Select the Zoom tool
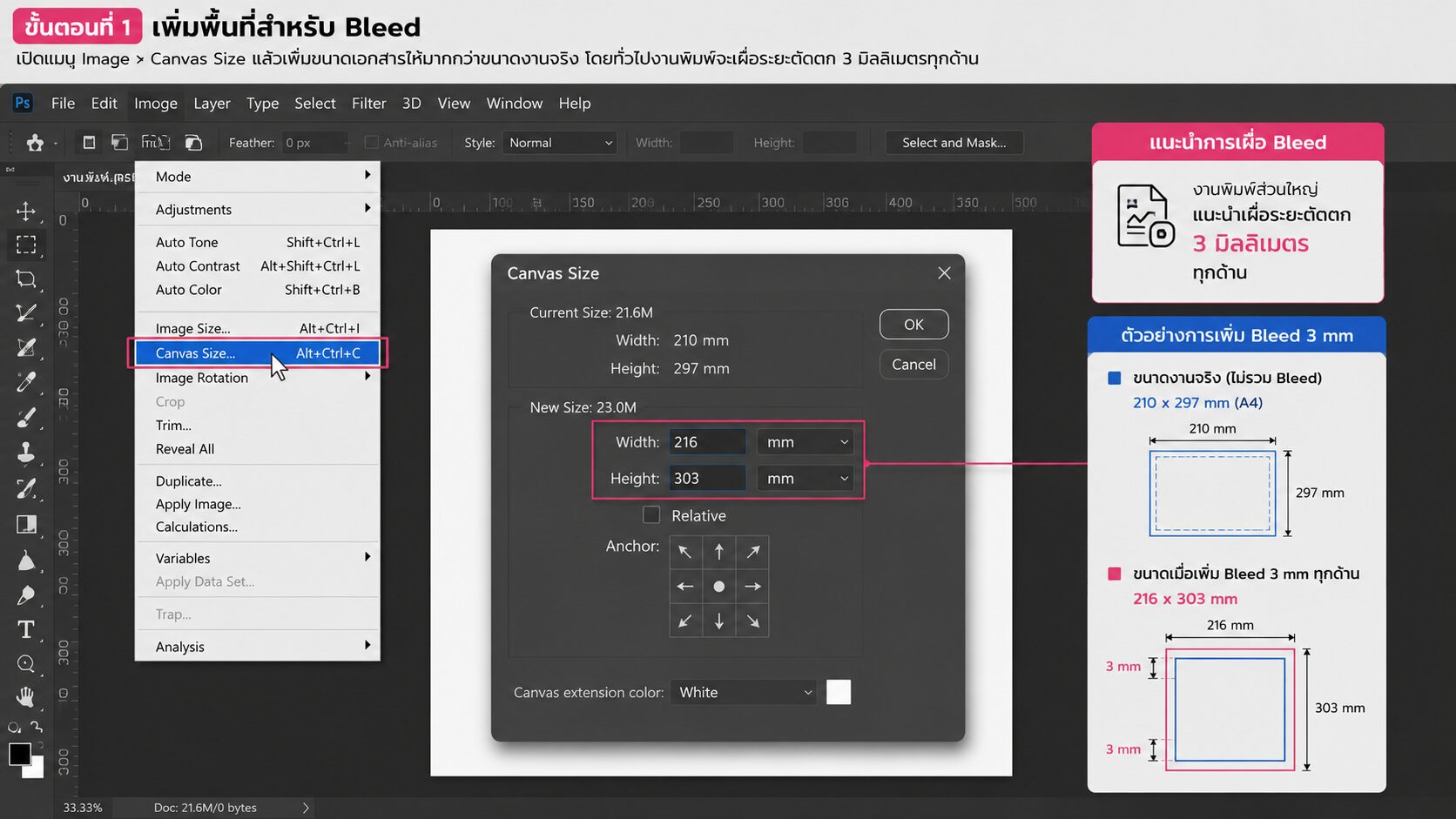This screenshot has height=819, width=1456. pyautogui.click(x=26, y=664)
